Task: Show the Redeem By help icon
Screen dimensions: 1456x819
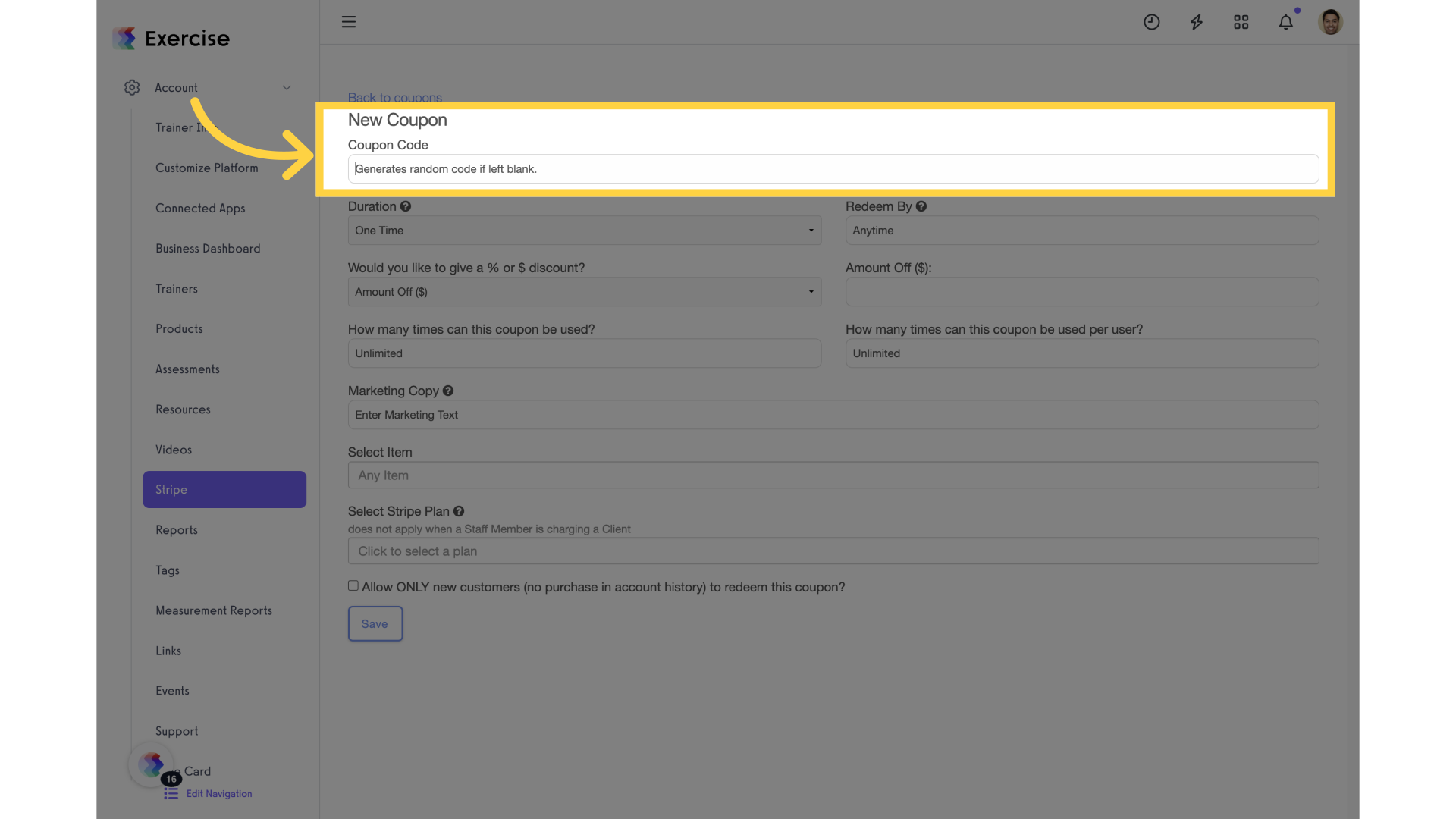Action: (921, 206)
